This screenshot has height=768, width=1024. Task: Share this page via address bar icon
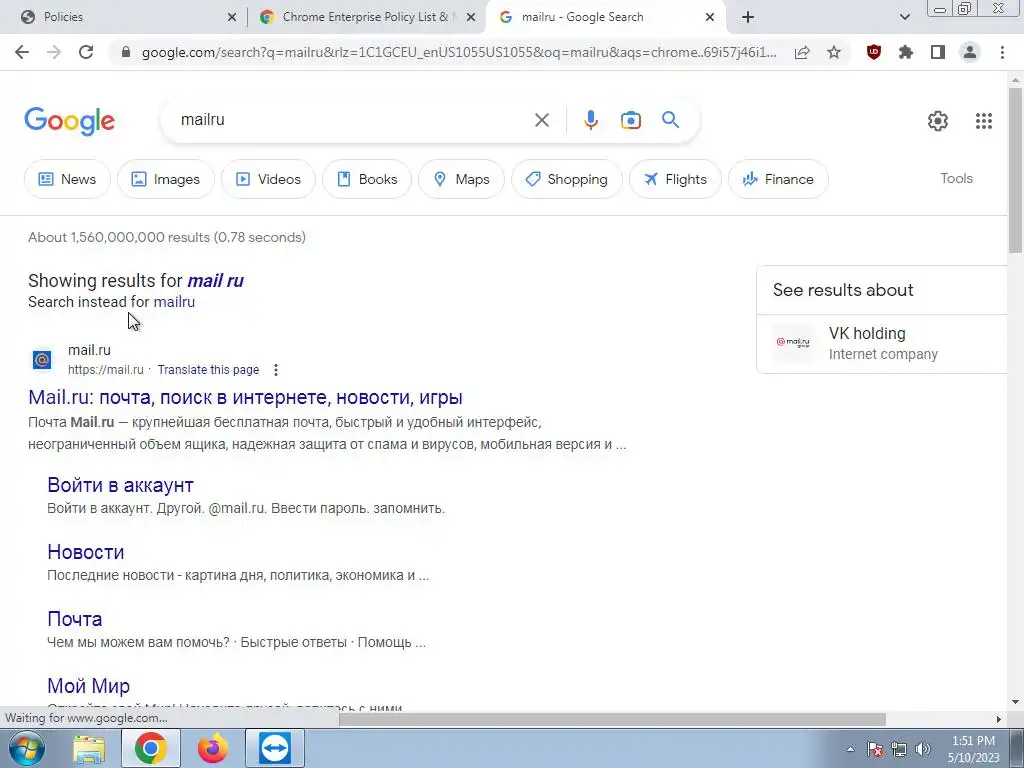click(802, 52)
